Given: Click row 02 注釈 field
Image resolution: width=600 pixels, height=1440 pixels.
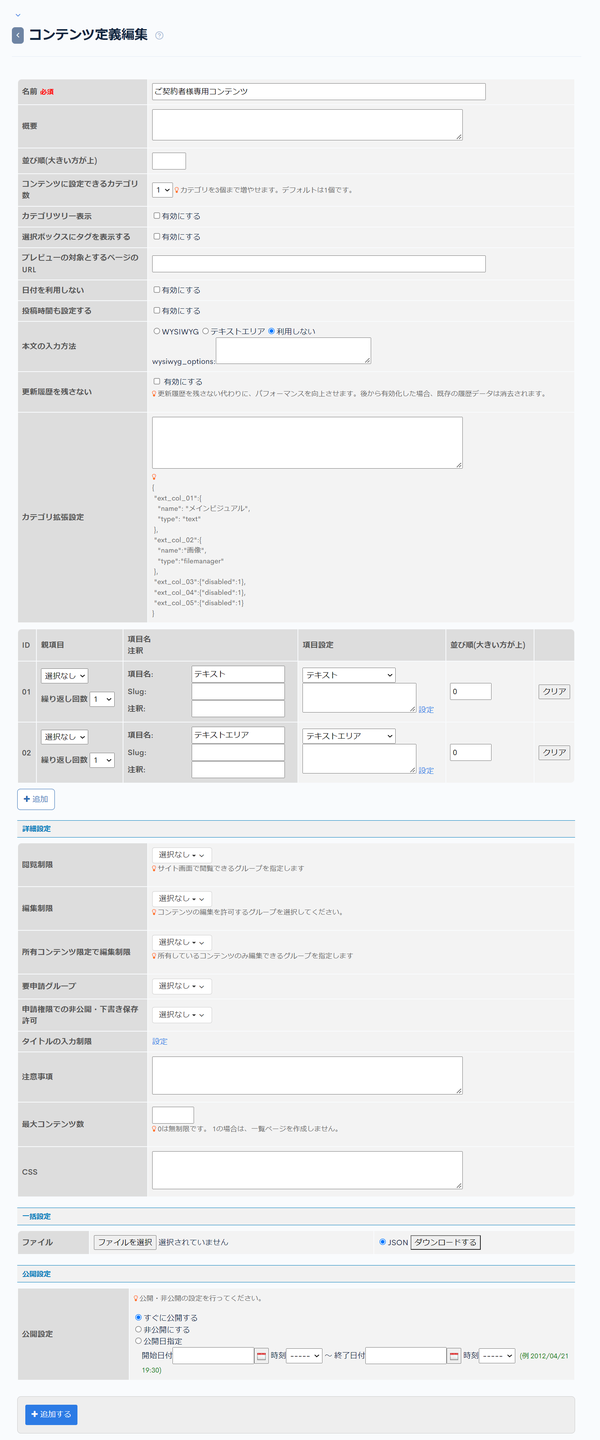Looking at the screenshot, I should point(238,770).
